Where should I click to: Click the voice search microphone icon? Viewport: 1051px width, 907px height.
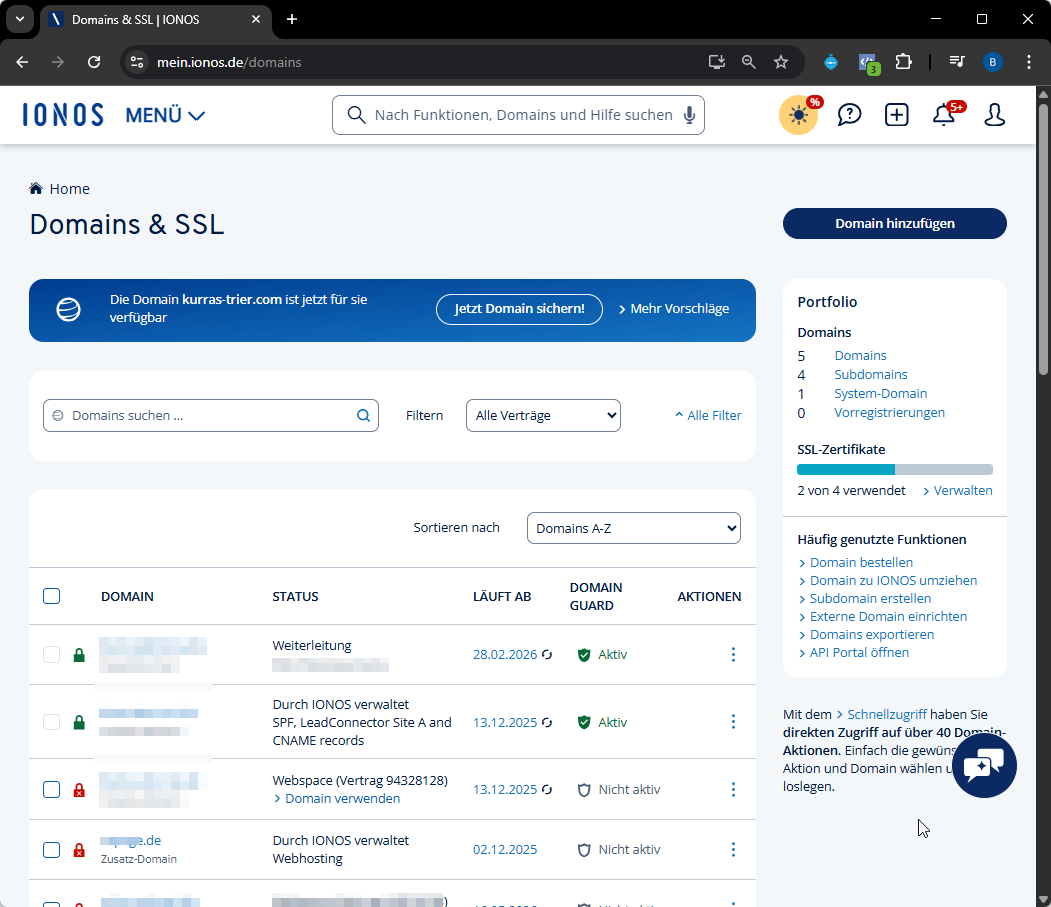coord(689,115)
